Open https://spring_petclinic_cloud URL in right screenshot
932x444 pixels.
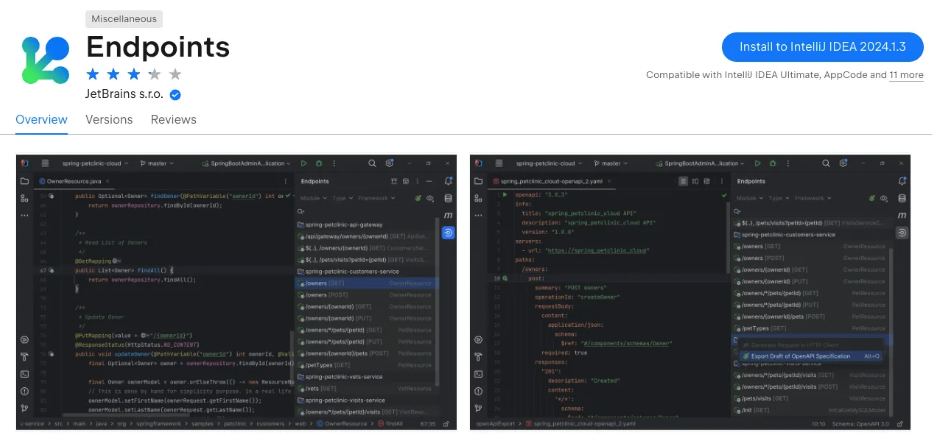click(x=597, y=250)
